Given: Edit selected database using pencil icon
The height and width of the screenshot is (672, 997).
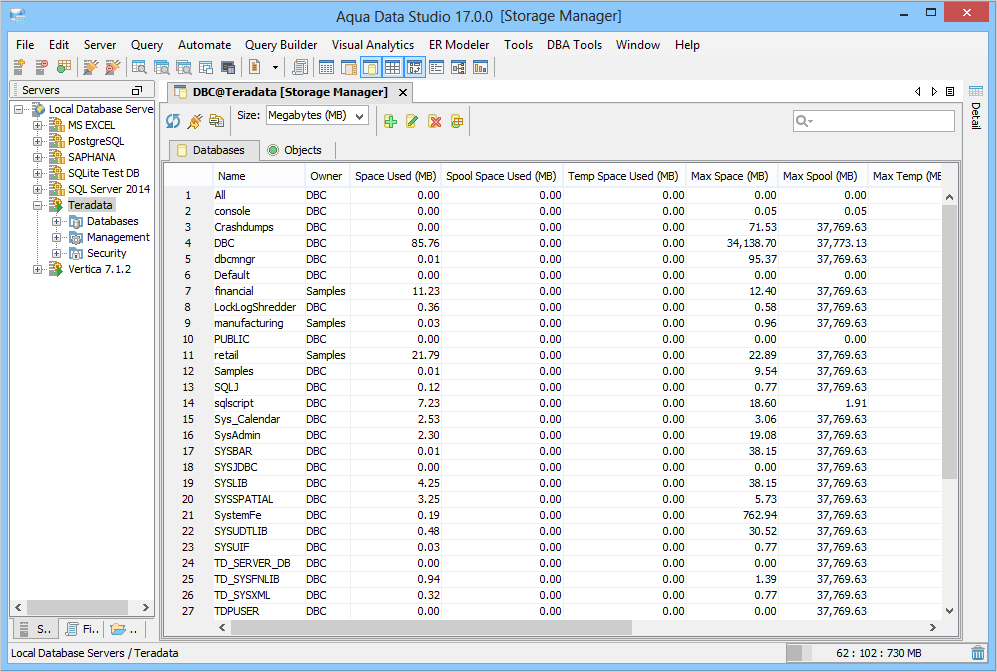Looking at the screenshot, I should pyautogui.click(x=412, y=121).
